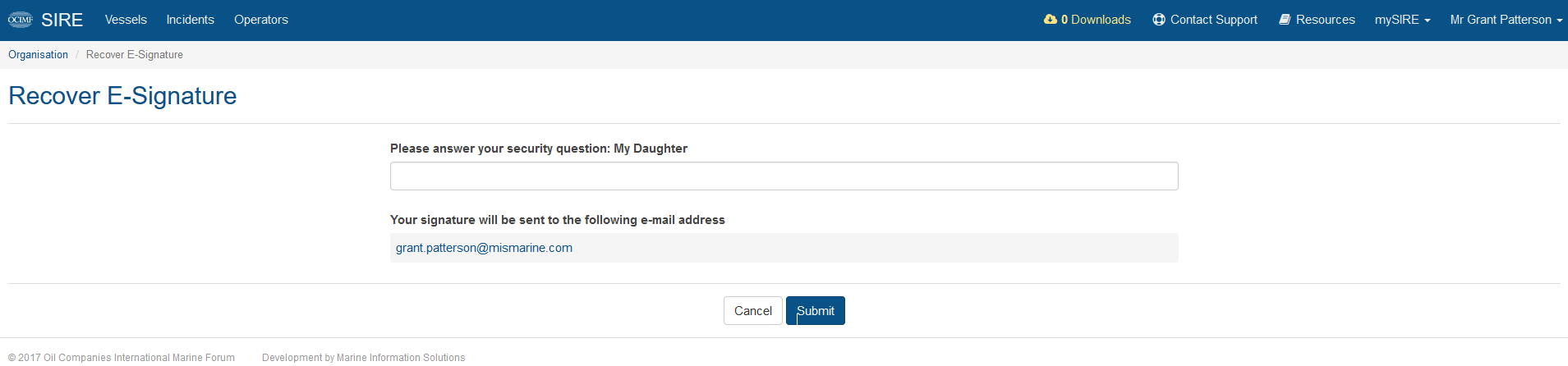Click the OCIMF logo icon
1568x366 pixels.
21,20
